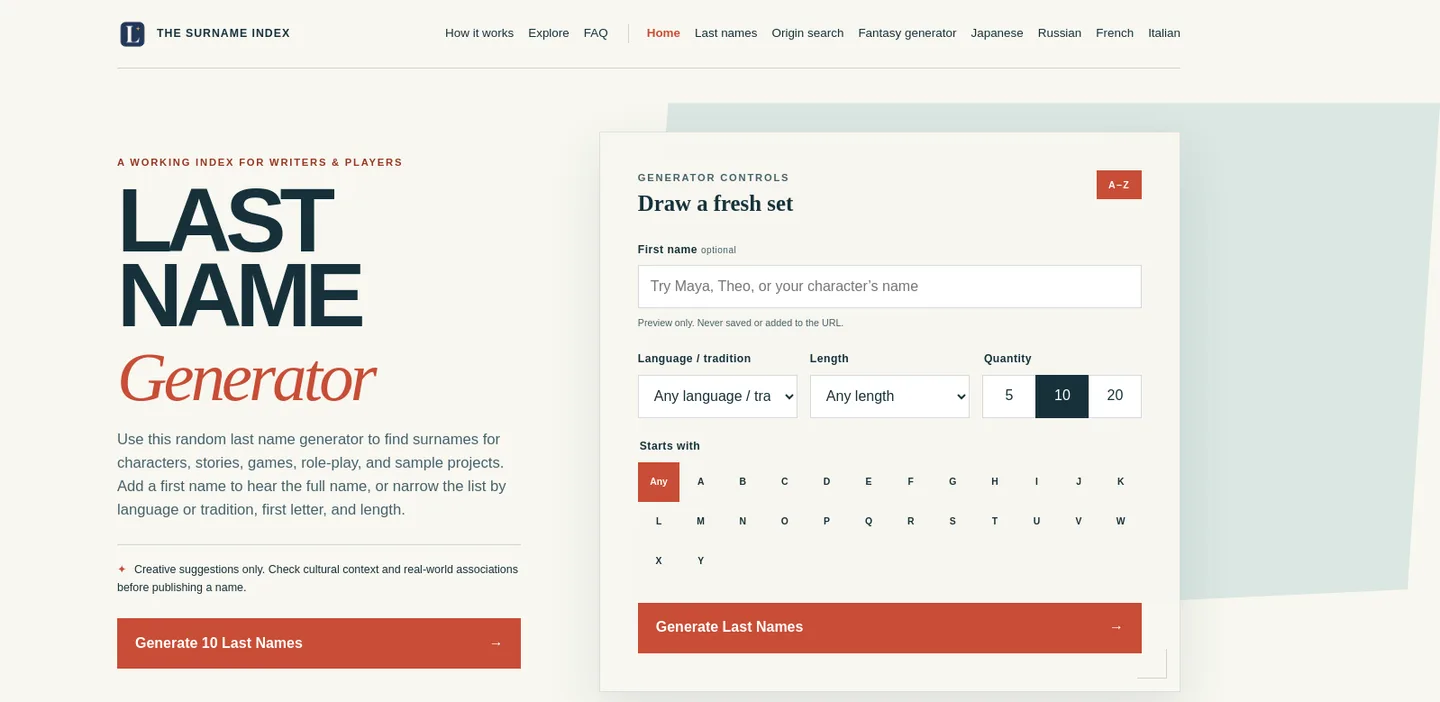The width and height of the screenshot is (1440, 702).
Task: Choose starting letter X
Action: 659,561
